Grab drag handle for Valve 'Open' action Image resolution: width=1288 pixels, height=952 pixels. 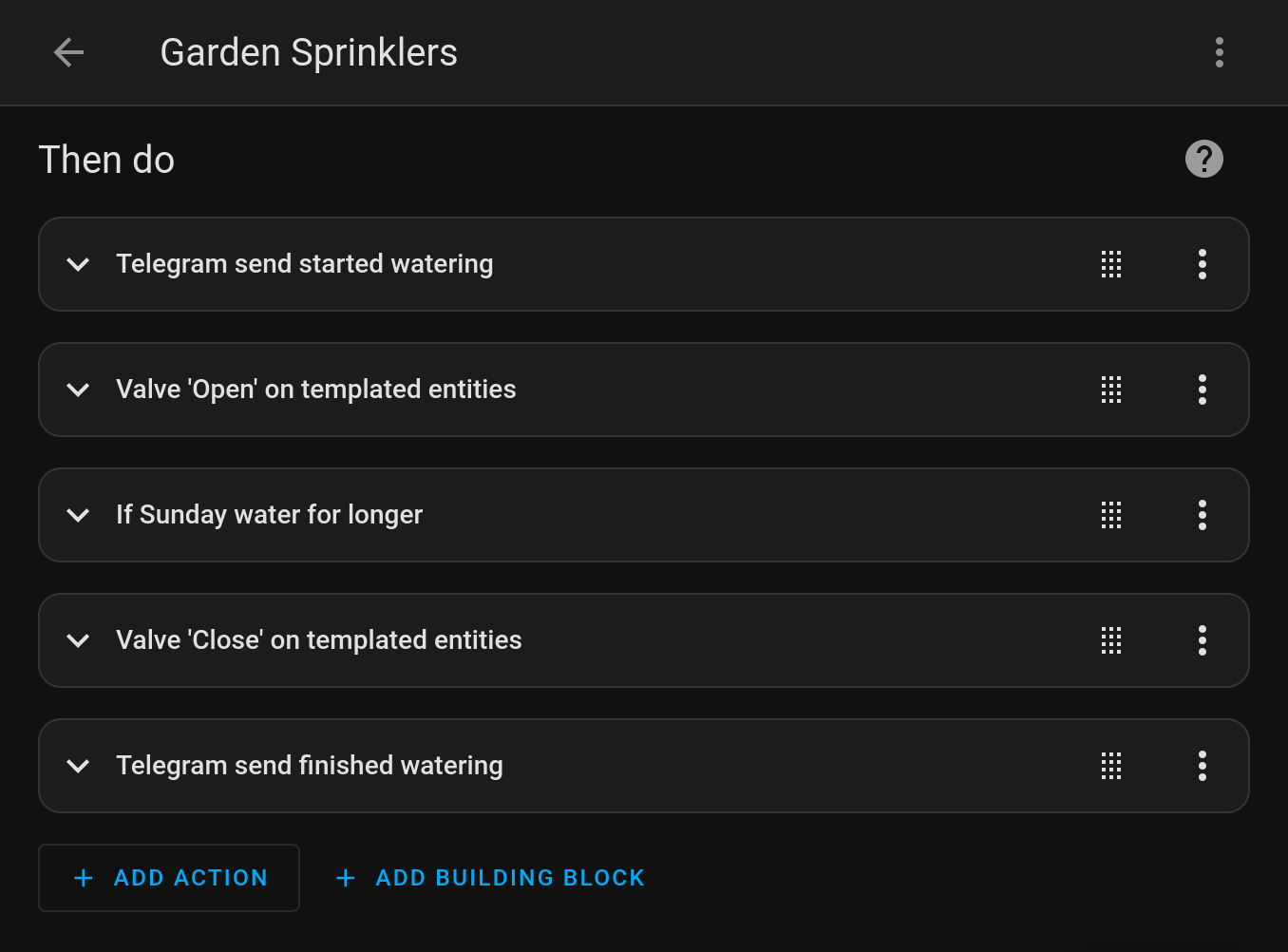[x=1111, y=390]
